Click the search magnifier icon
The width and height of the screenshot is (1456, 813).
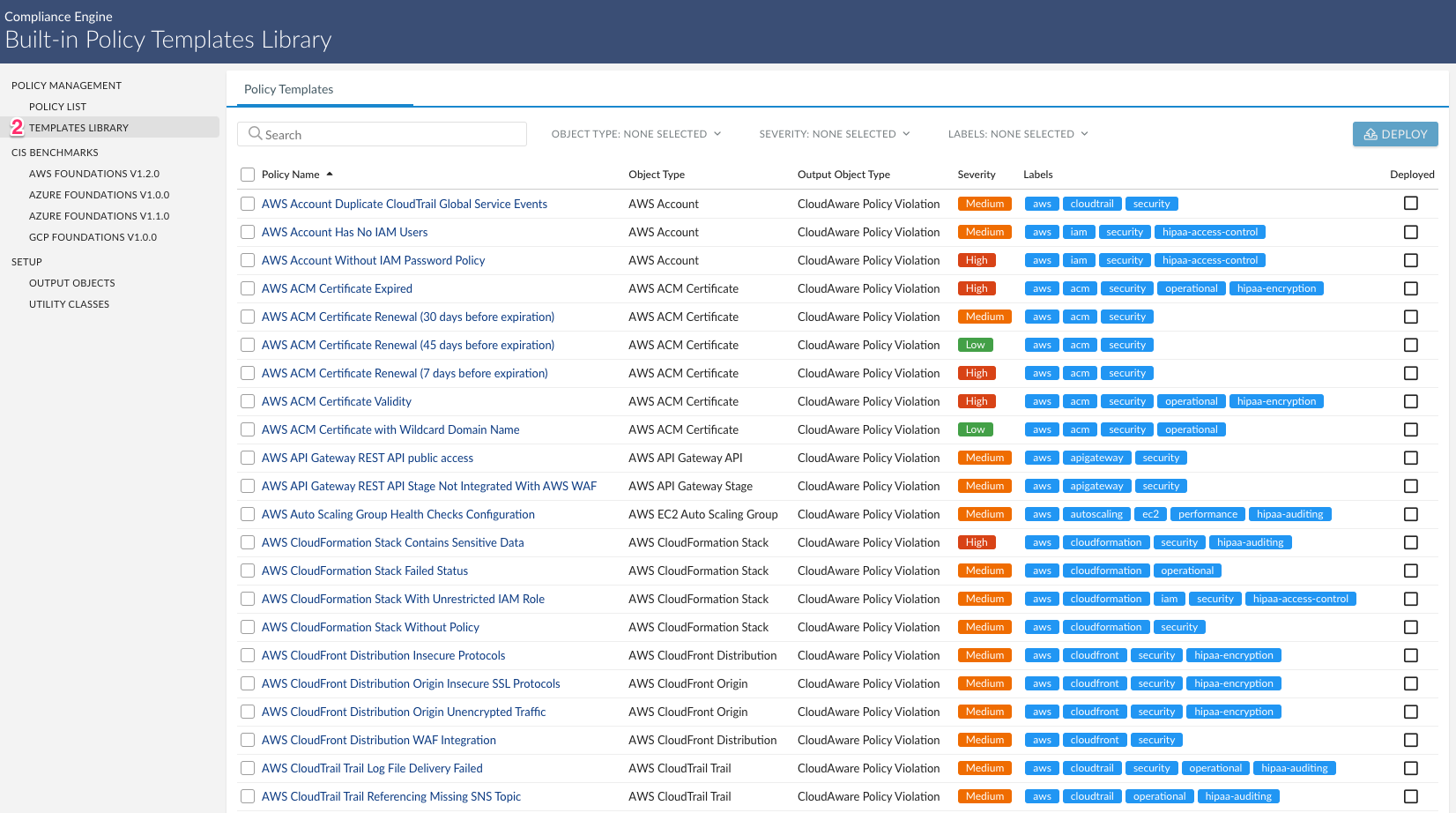255,134
